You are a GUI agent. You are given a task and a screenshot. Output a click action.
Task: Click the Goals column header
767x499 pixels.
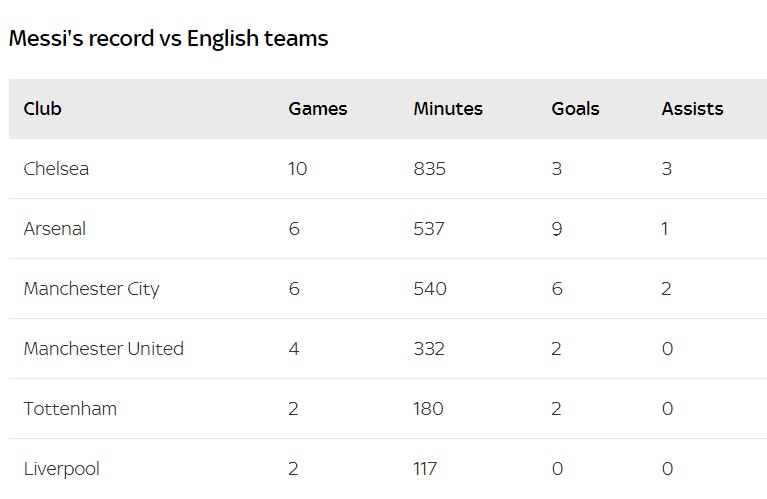tap(575, 109)
